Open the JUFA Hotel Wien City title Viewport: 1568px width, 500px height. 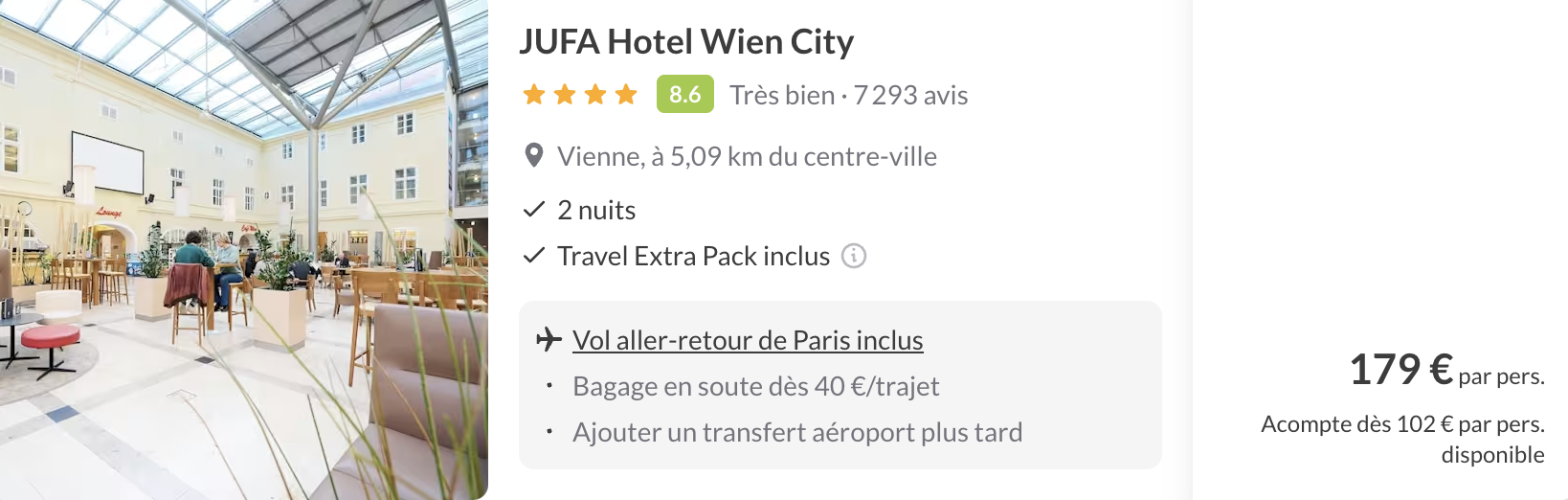(685, 42)
